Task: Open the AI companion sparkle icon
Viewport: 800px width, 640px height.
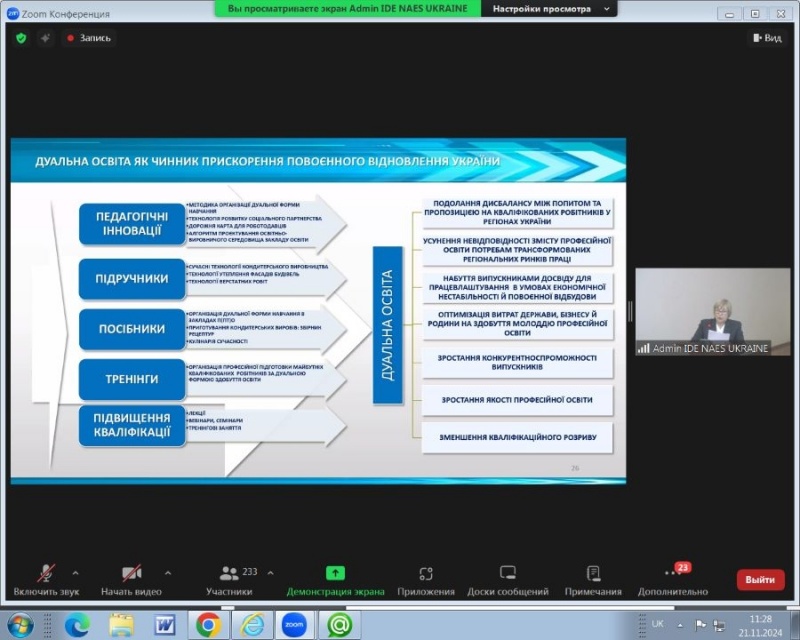Action: (46, 38)
